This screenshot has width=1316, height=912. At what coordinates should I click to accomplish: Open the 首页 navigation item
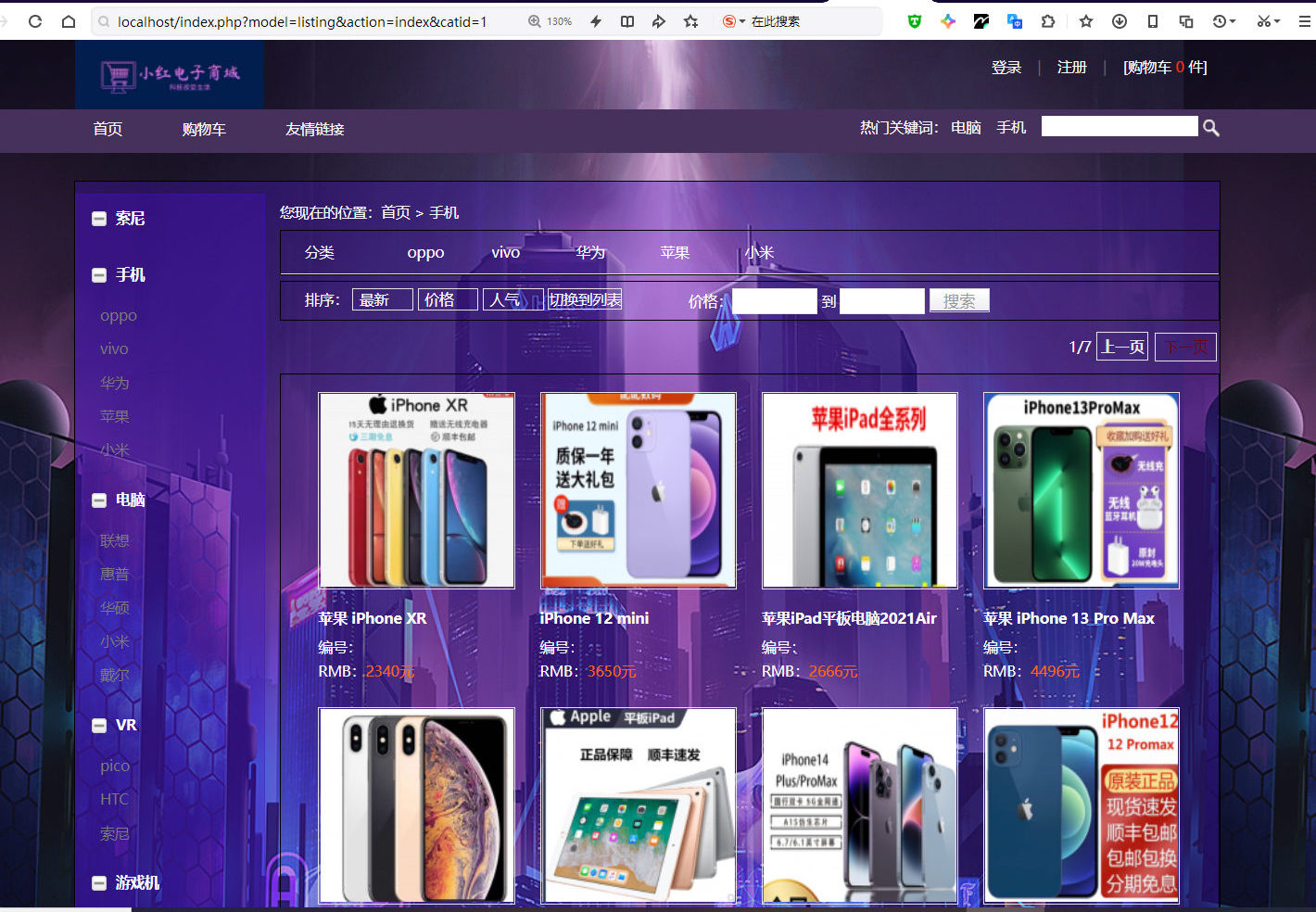tap(108, 129)
